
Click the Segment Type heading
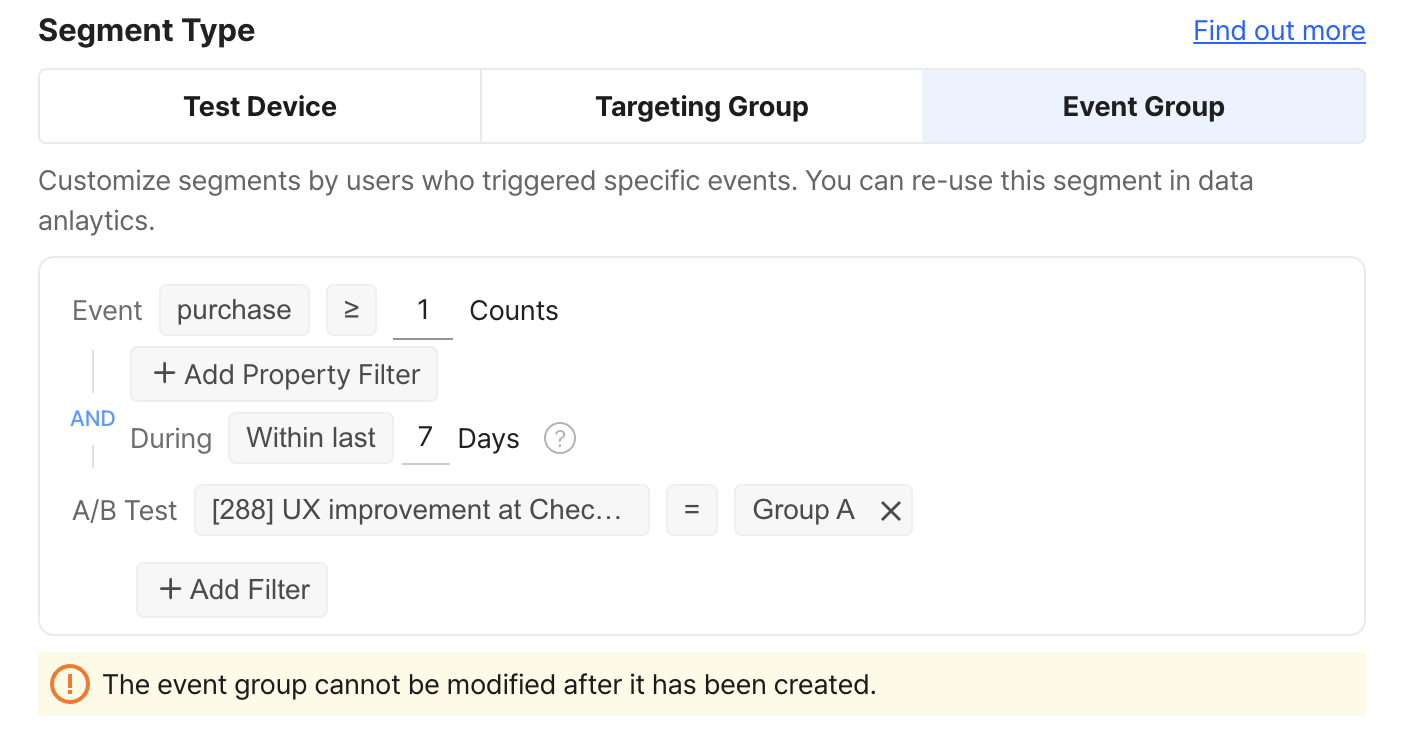click(x=147, y=30)
